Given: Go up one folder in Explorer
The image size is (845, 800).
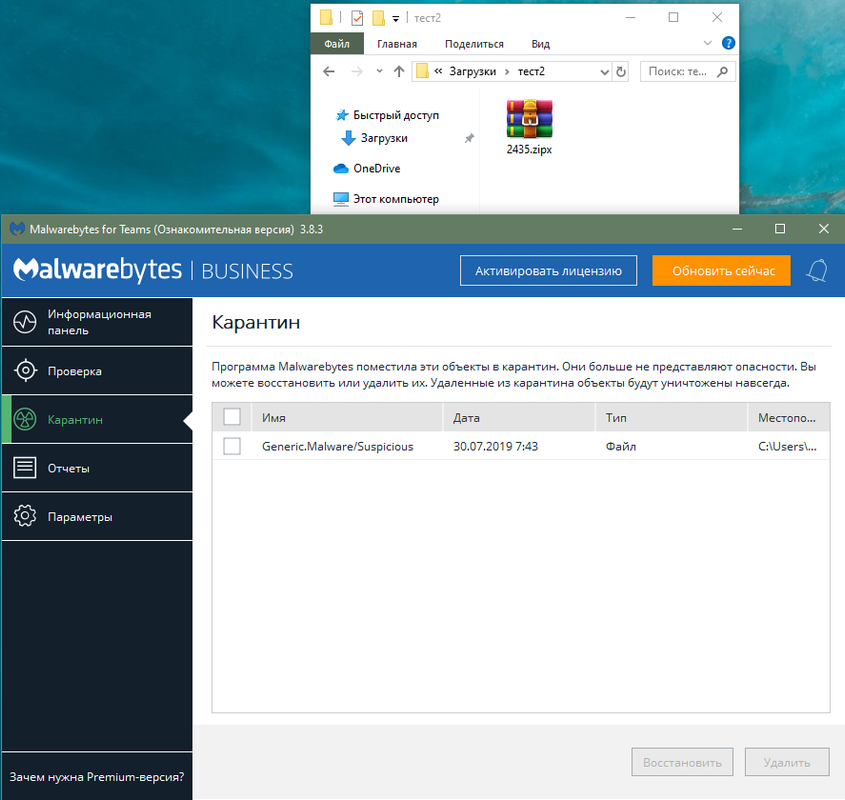Looking at the screenshot, I should pyautogui.click(x=399, y=71).
